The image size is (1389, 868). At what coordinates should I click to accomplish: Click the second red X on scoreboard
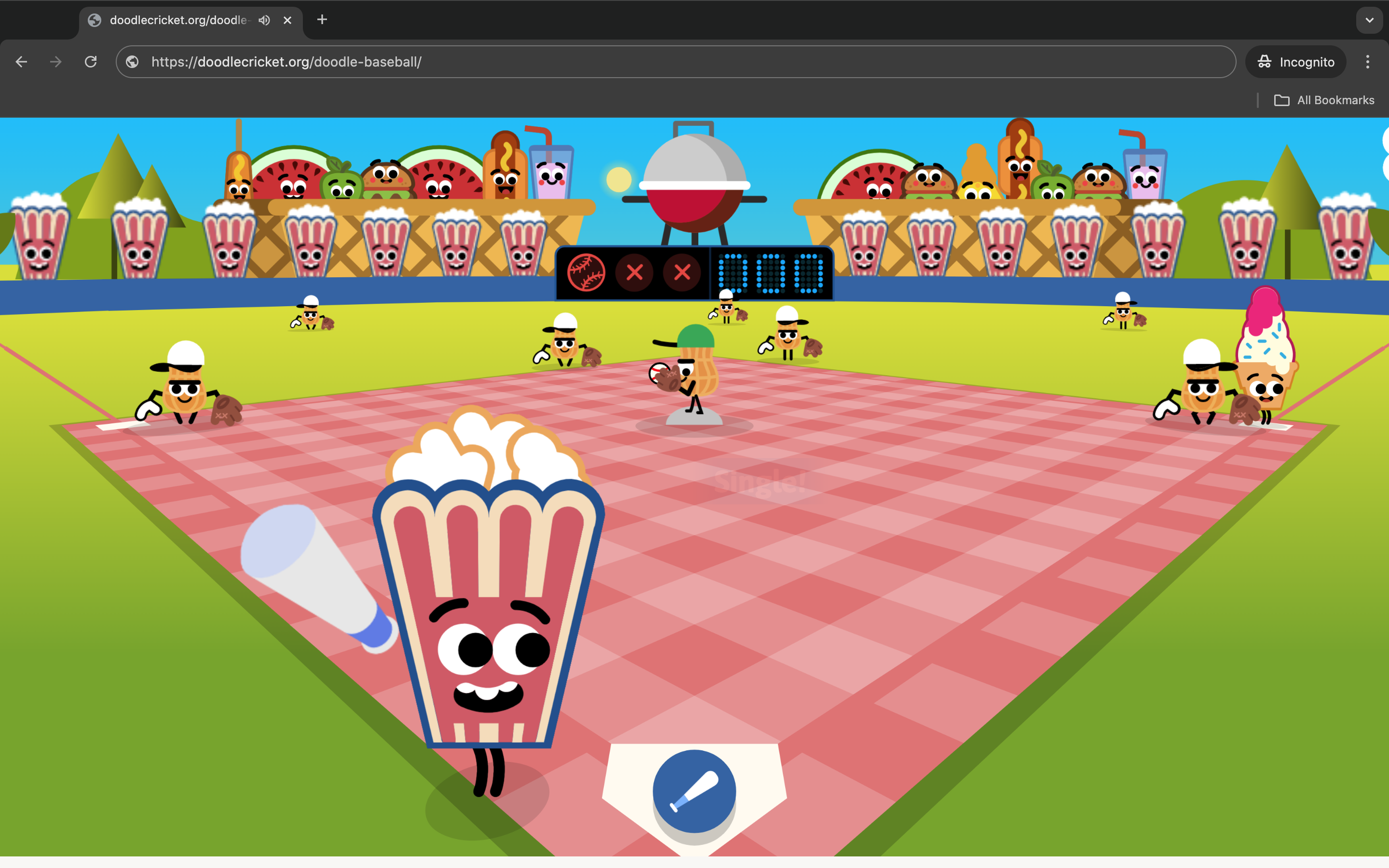pos(682,272)
